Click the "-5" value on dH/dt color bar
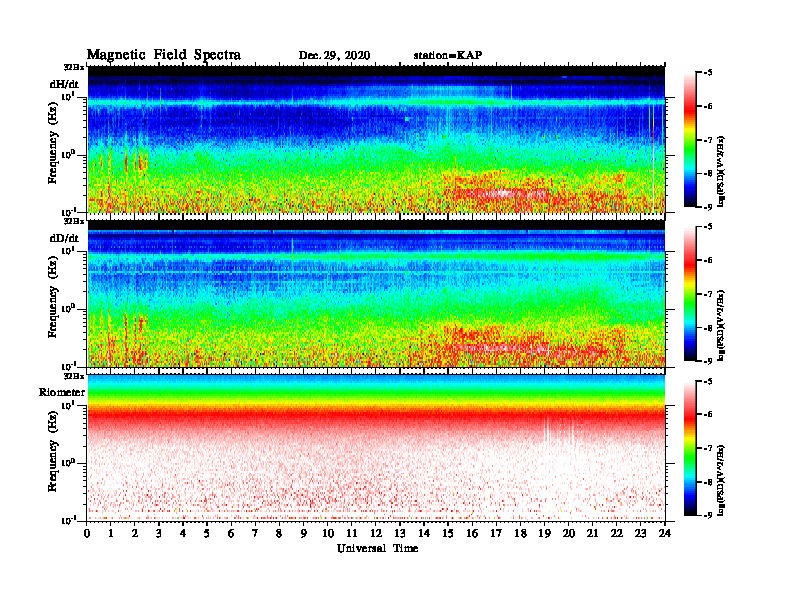The image size is (792, 612). (x=708, y=73)
